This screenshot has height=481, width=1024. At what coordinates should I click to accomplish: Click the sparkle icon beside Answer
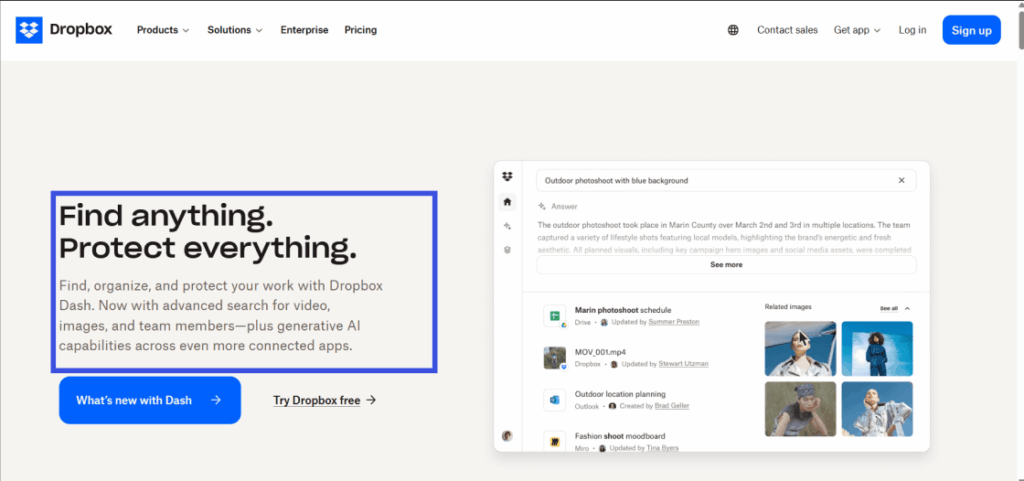542,206
